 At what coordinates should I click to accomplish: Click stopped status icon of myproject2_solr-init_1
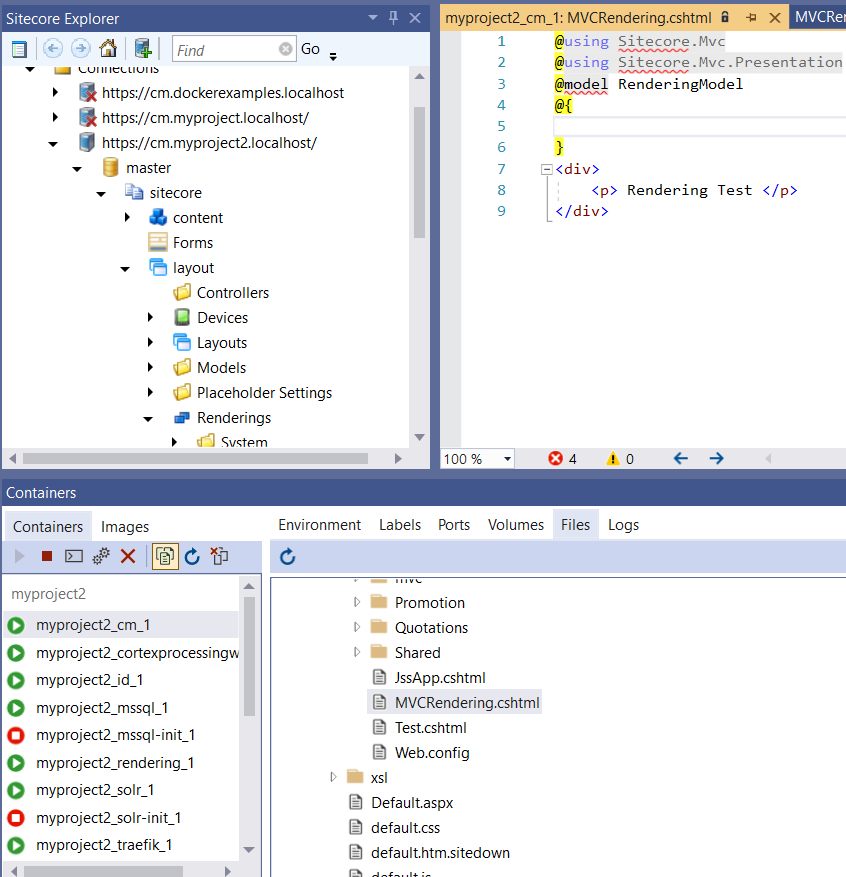coord(16,818)
